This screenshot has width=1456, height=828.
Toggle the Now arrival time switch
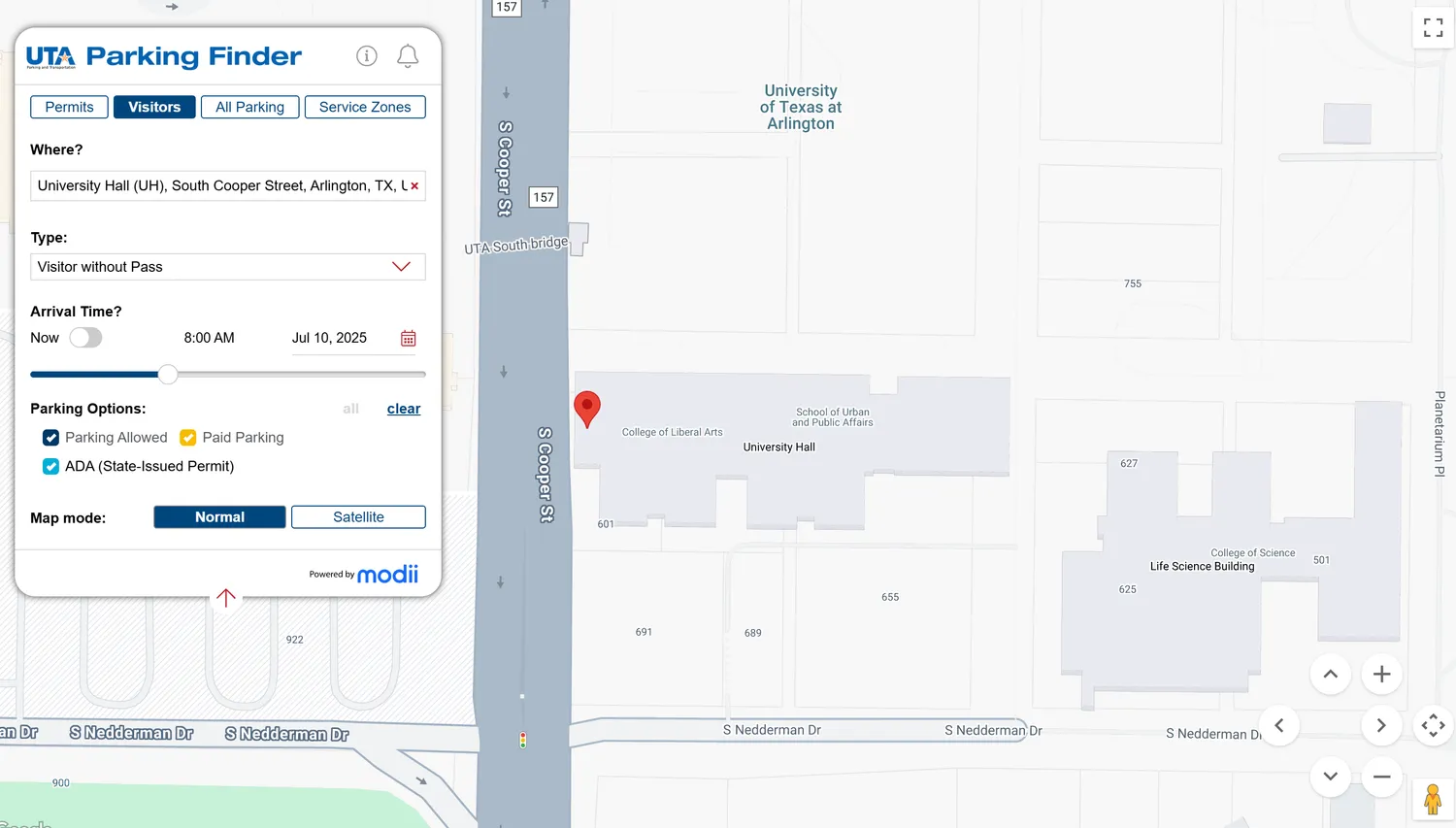point(85,338)
